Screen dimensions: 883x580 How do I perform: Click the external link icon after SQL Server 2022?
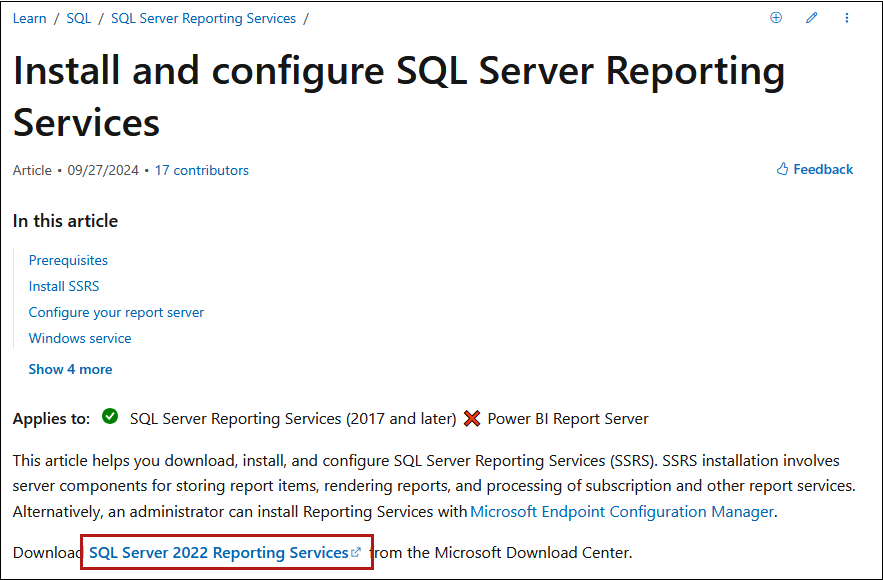pyautogui.click(x=357, y=552)
